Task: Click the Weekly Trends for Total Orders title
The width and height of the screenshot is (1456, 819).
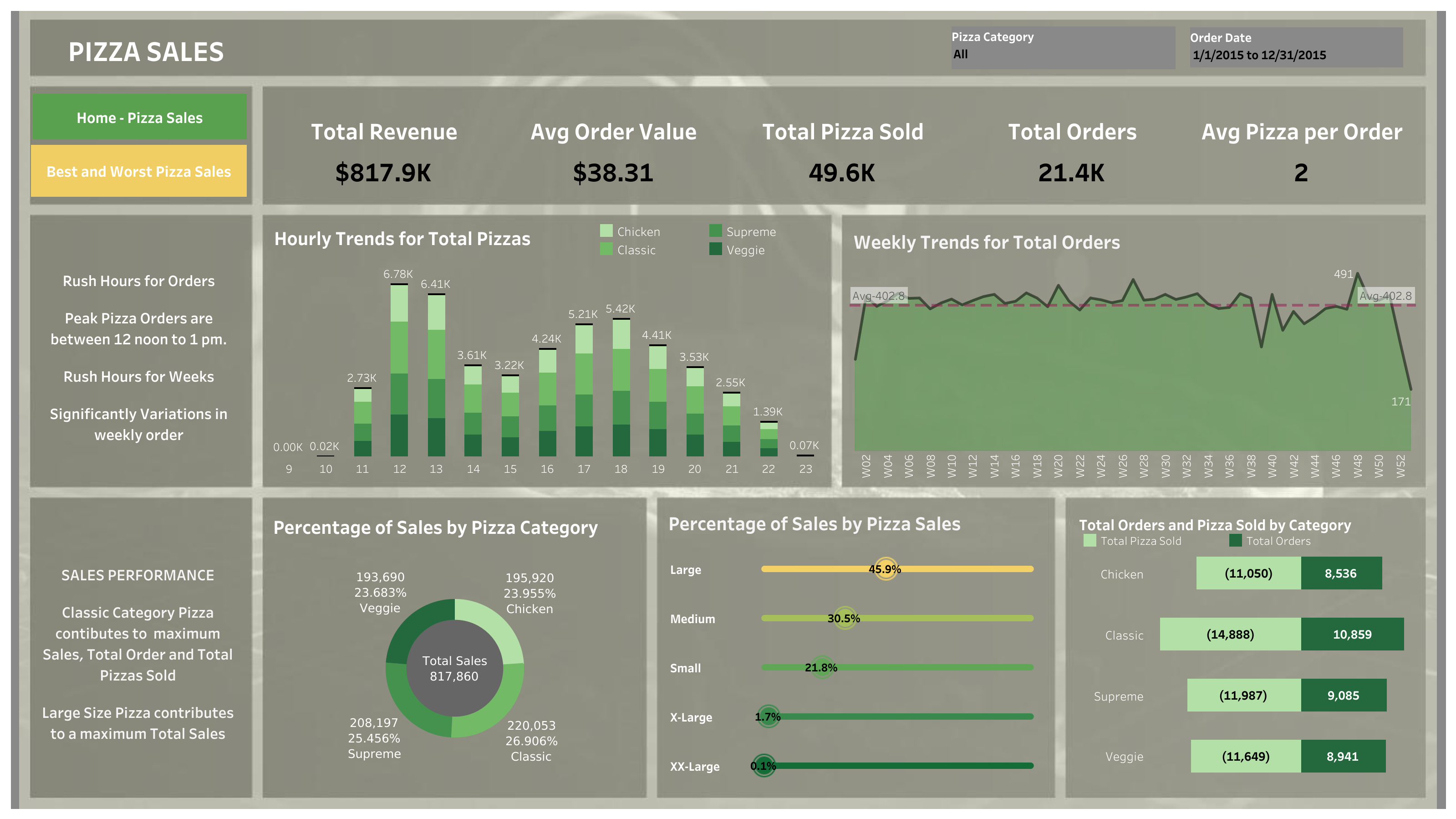Action: 986,242
